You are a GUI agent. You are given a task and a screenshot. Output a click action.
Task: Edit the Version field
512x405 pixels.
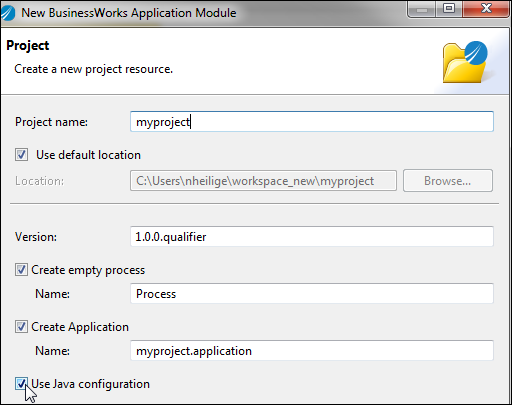(x=312, y=237)
